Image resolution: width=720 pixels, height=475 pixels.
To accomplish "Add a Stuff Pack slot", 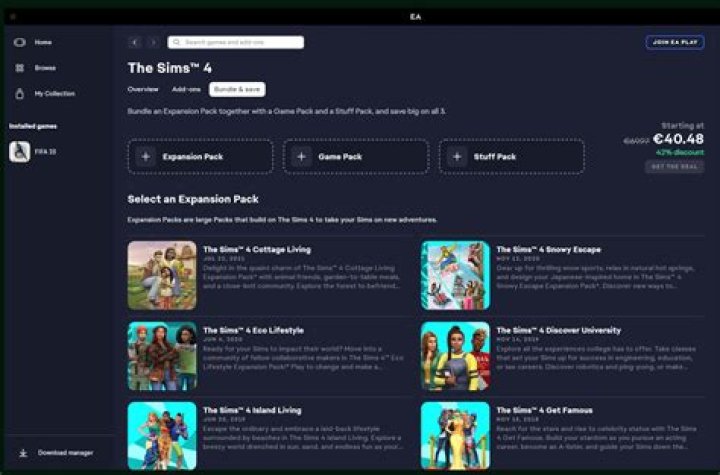I will tap(457, 157).
